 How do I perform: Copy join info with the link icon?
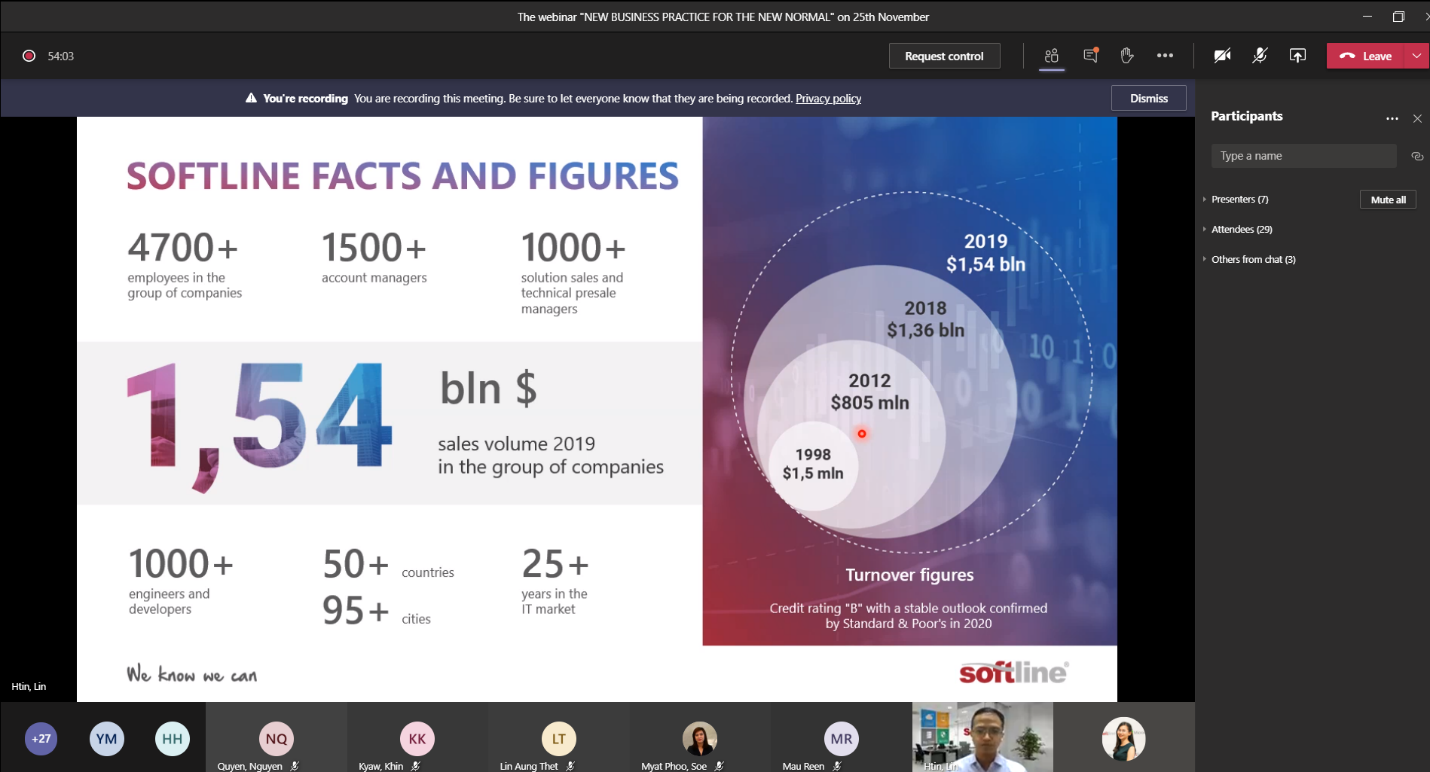[1417, 156]
